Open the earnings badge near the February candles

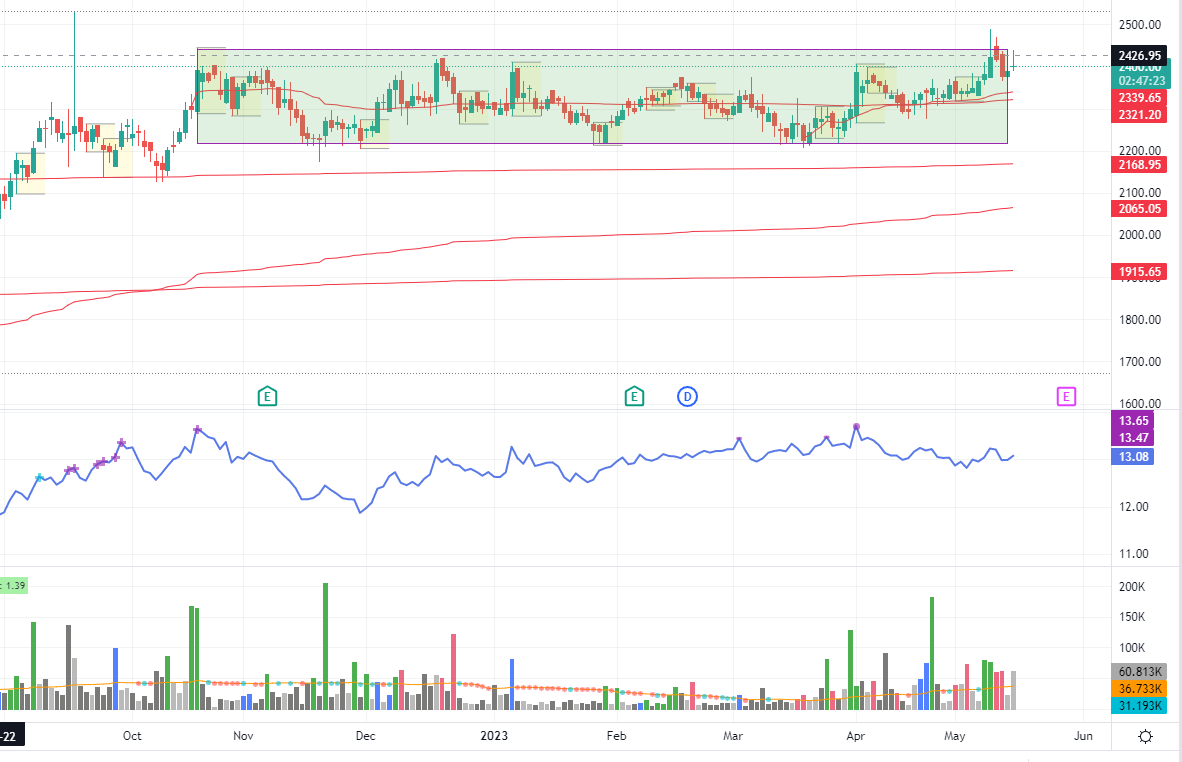click(x=633, y=396)
